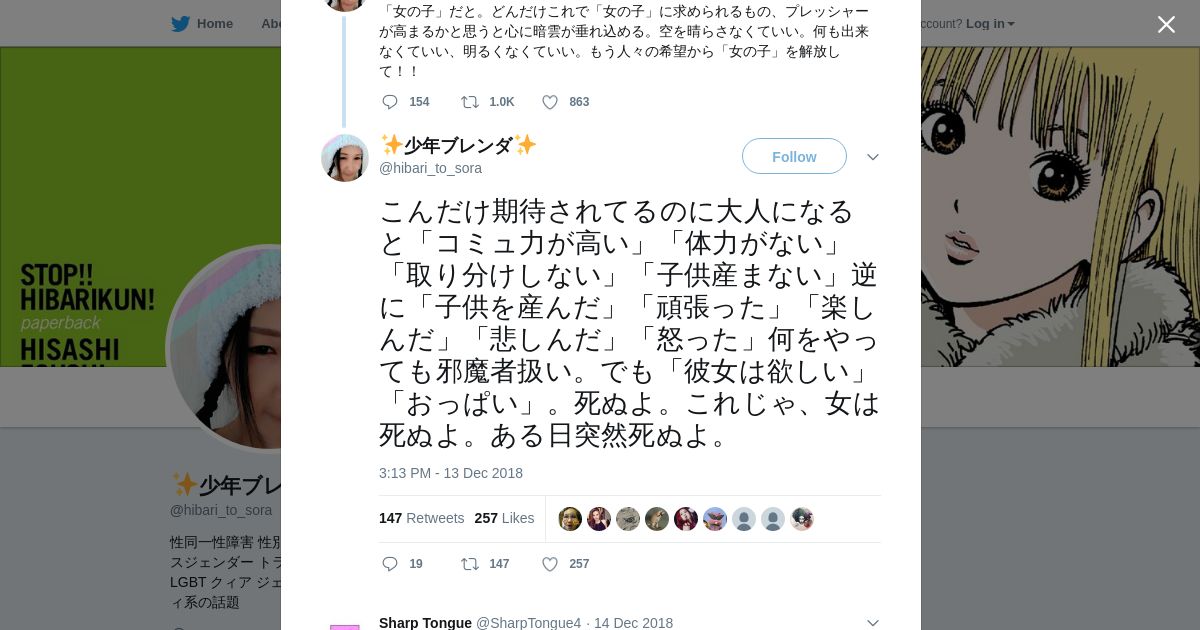
Task: Close the tweet overlay with X
Action: [1166, 24]
